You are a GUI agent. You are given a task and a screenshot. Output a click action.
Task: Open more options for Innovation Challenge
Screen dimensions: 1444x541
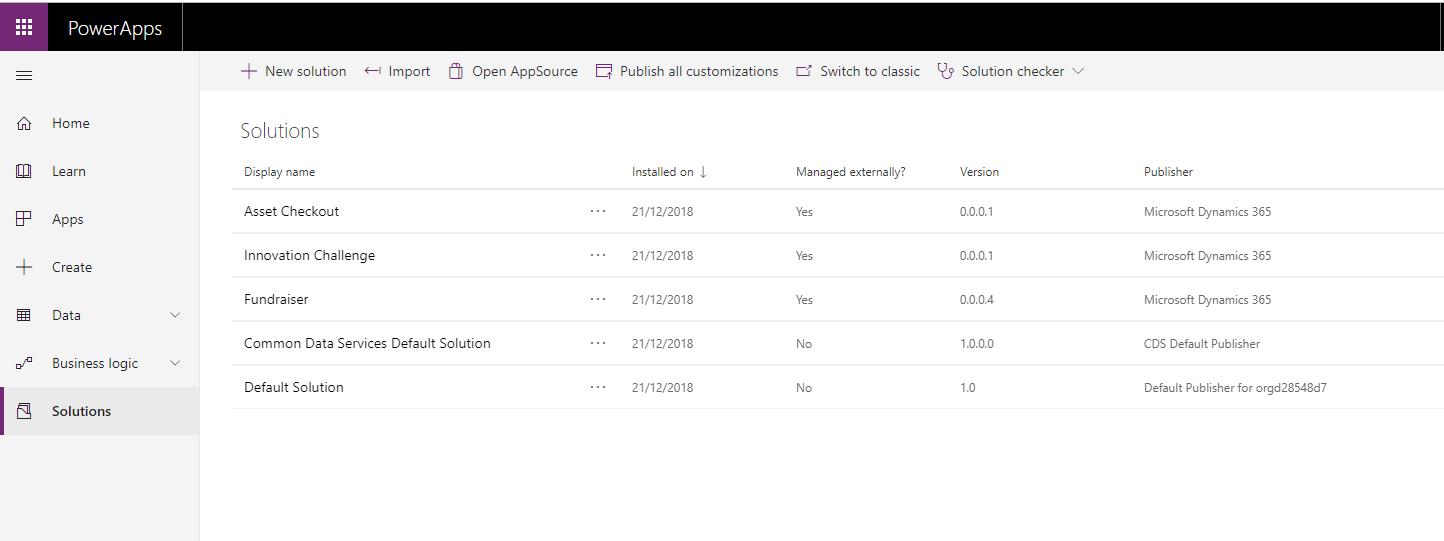(x=598, y=255)
